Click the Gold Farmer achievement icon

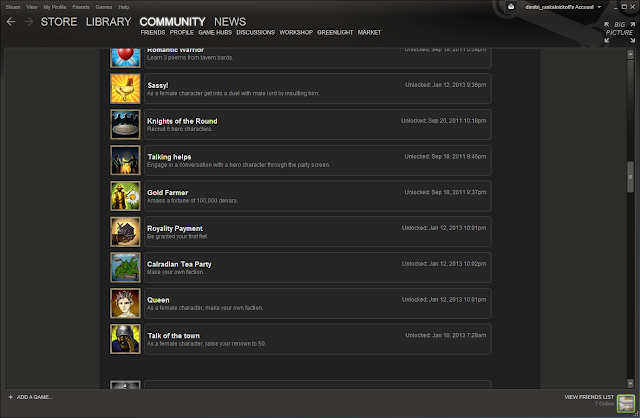tap(125, 196)
